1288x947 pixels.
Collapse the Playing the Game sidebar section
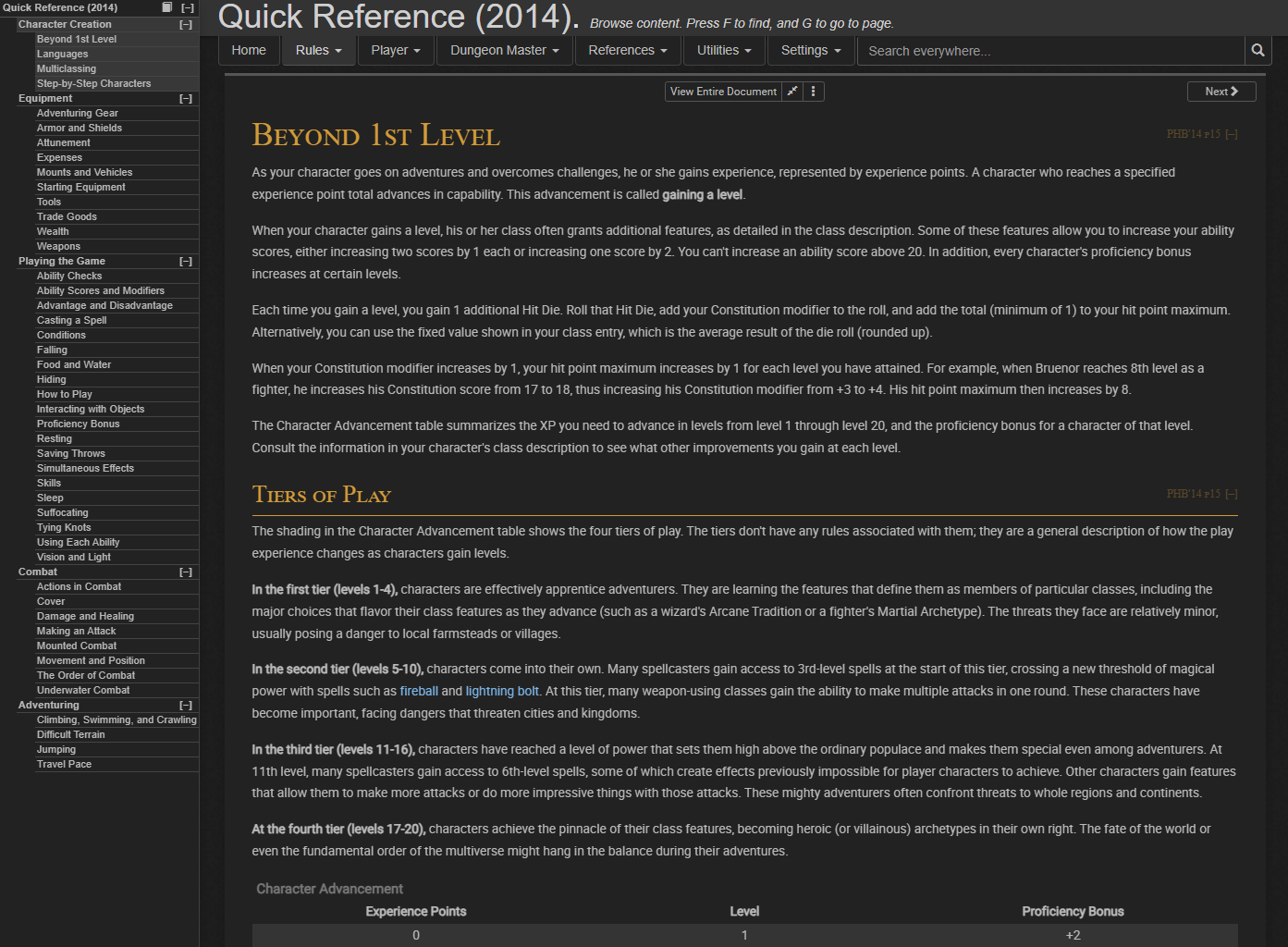click(x=186, y=262)
